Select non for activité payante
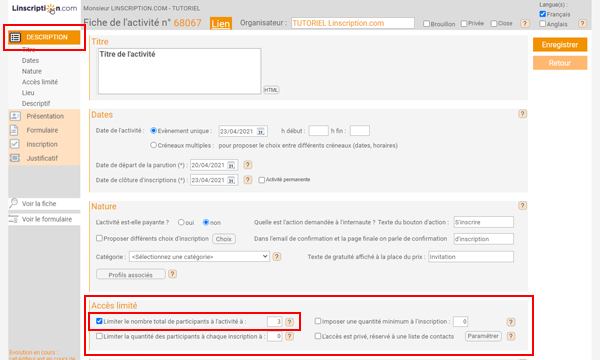Screen dimensions: 600x360 (x=206, y=222)
